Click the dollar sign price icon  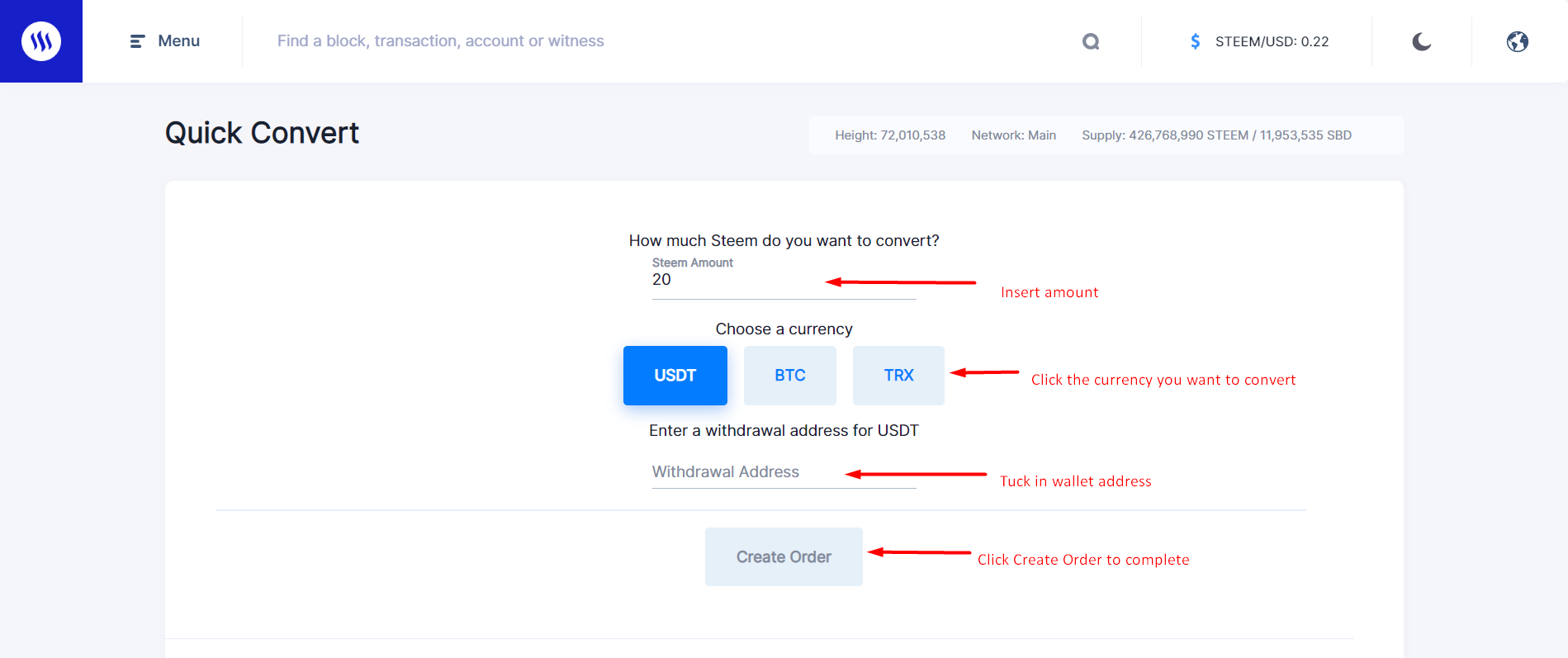1195,41
